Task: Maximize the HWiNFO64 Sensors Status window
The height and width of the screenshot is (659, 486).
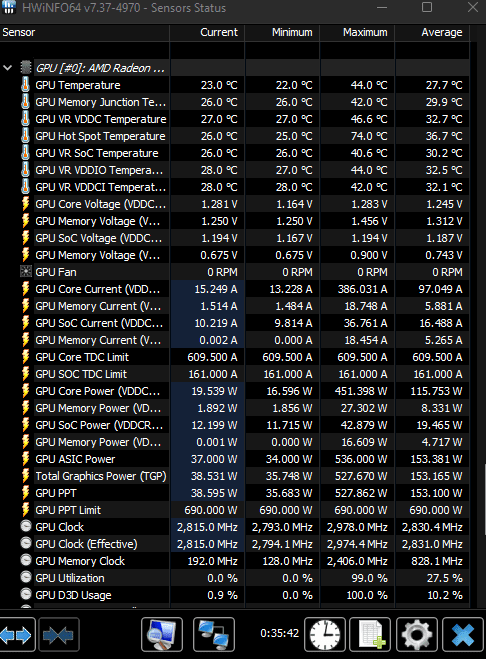Action: (427, 7)
